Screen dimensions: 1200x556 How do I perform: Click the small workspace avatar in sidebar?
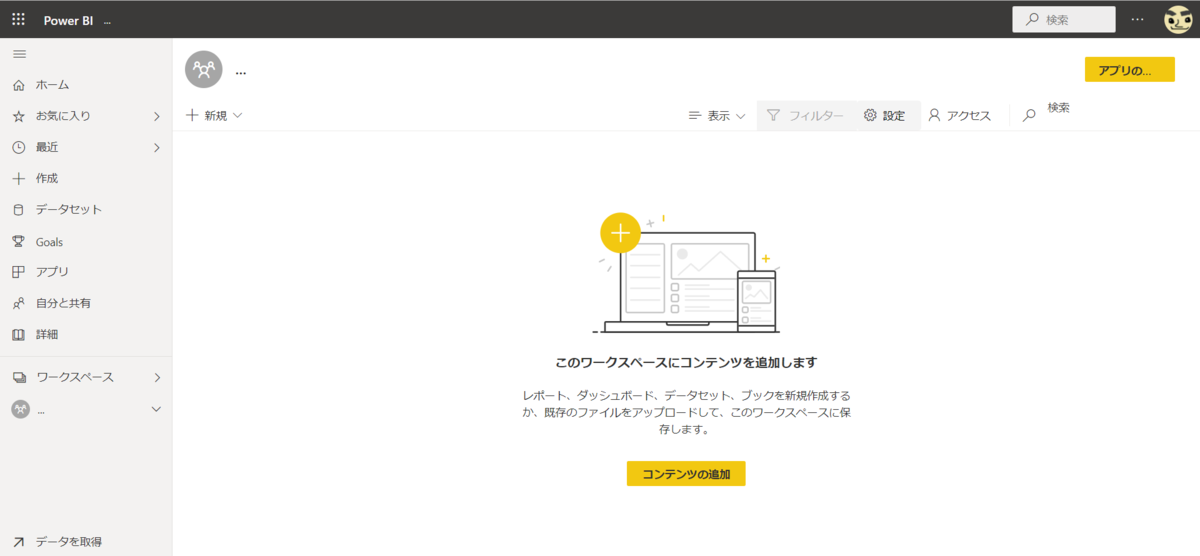pos(20,409)
